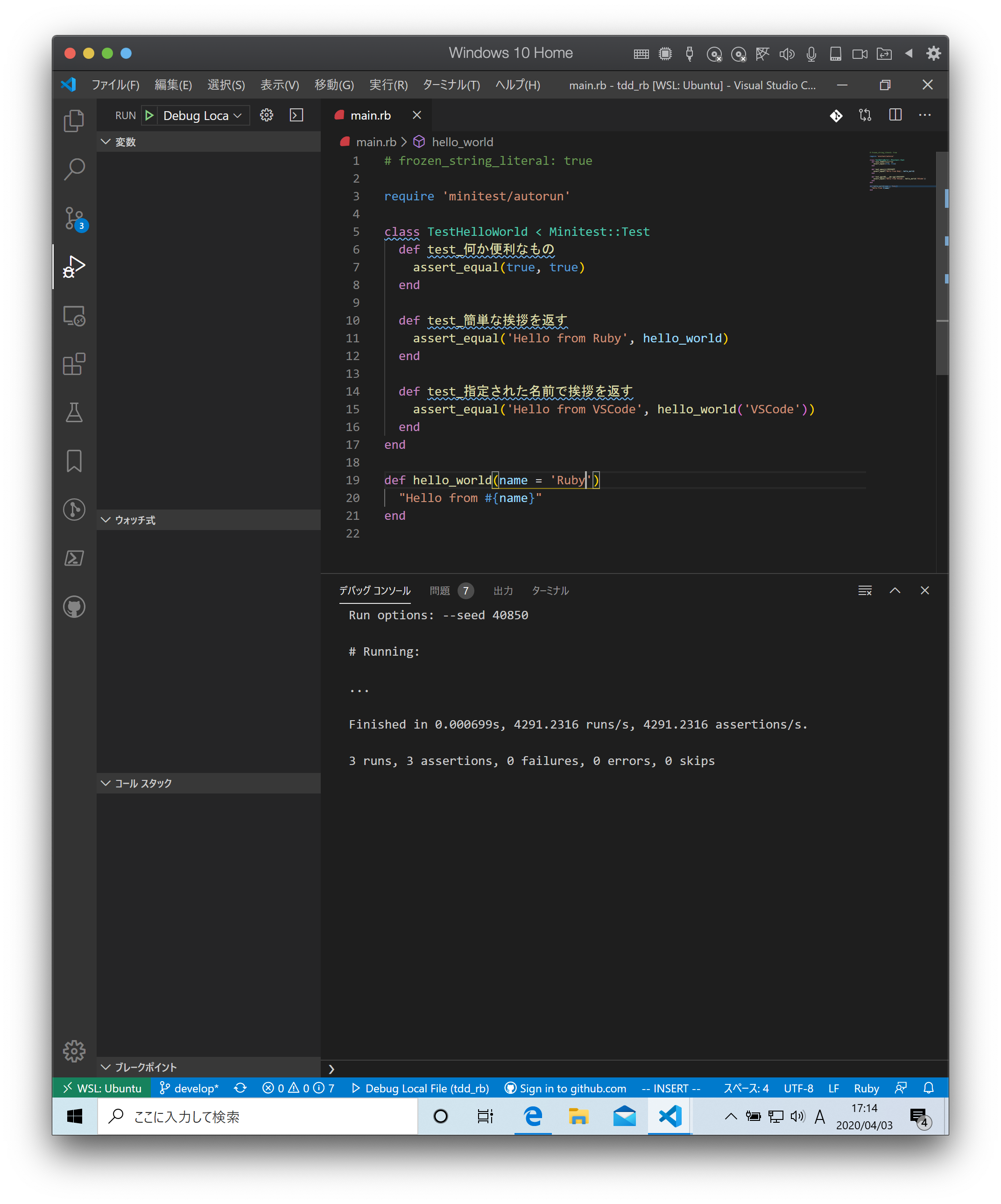Click Sign in to github.com
This screenshot has height=1204, width=1001.
[x=566, y=1088]
